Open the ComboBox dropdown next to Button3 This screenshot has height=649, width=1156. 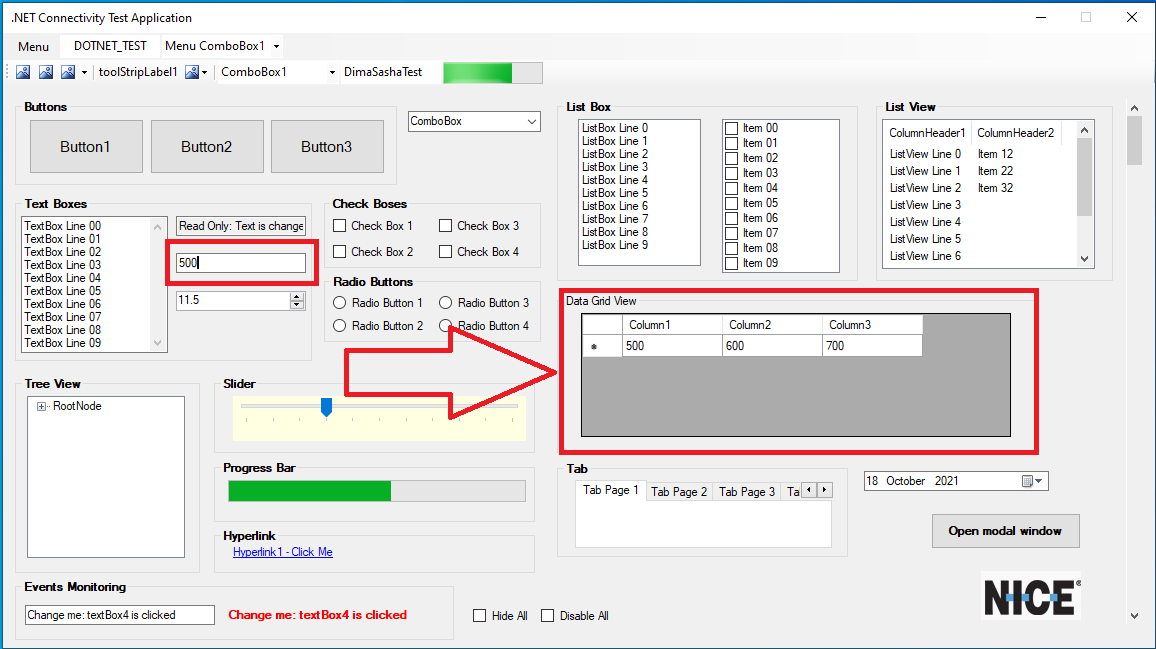coord(531,121)
